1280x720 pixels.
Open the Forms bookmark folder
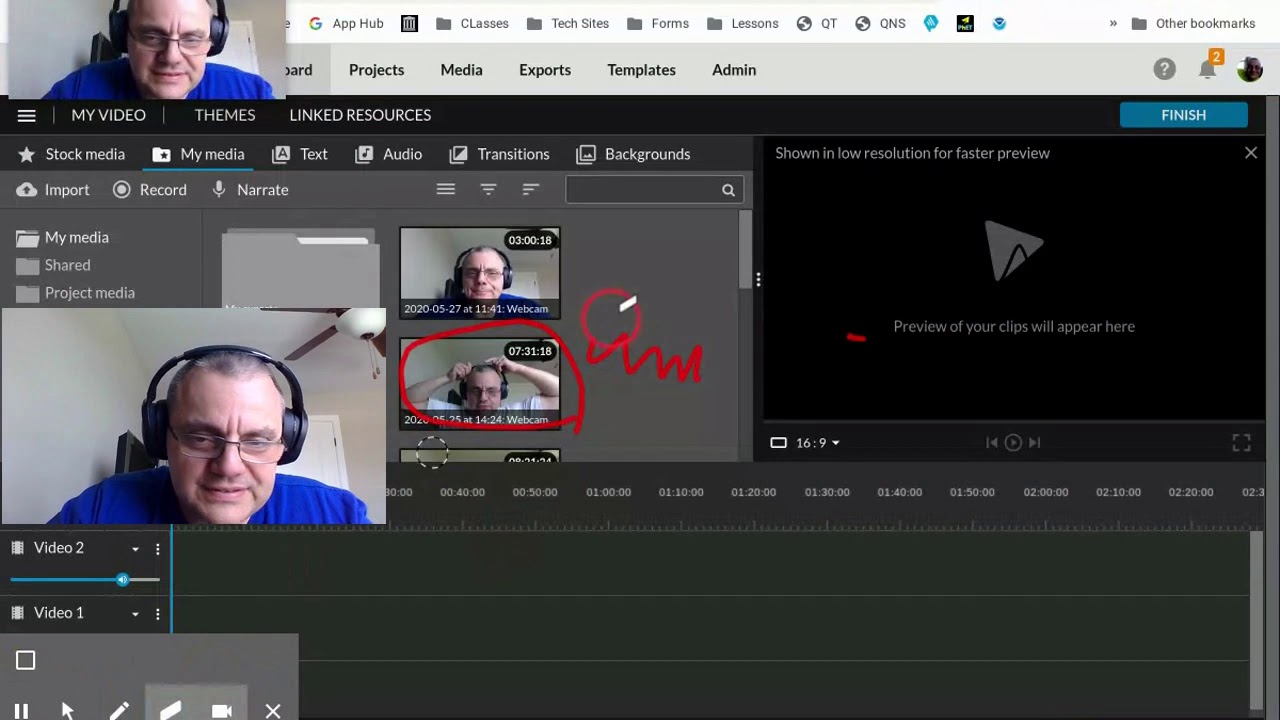pyautogui.click(x=657, y=23)
